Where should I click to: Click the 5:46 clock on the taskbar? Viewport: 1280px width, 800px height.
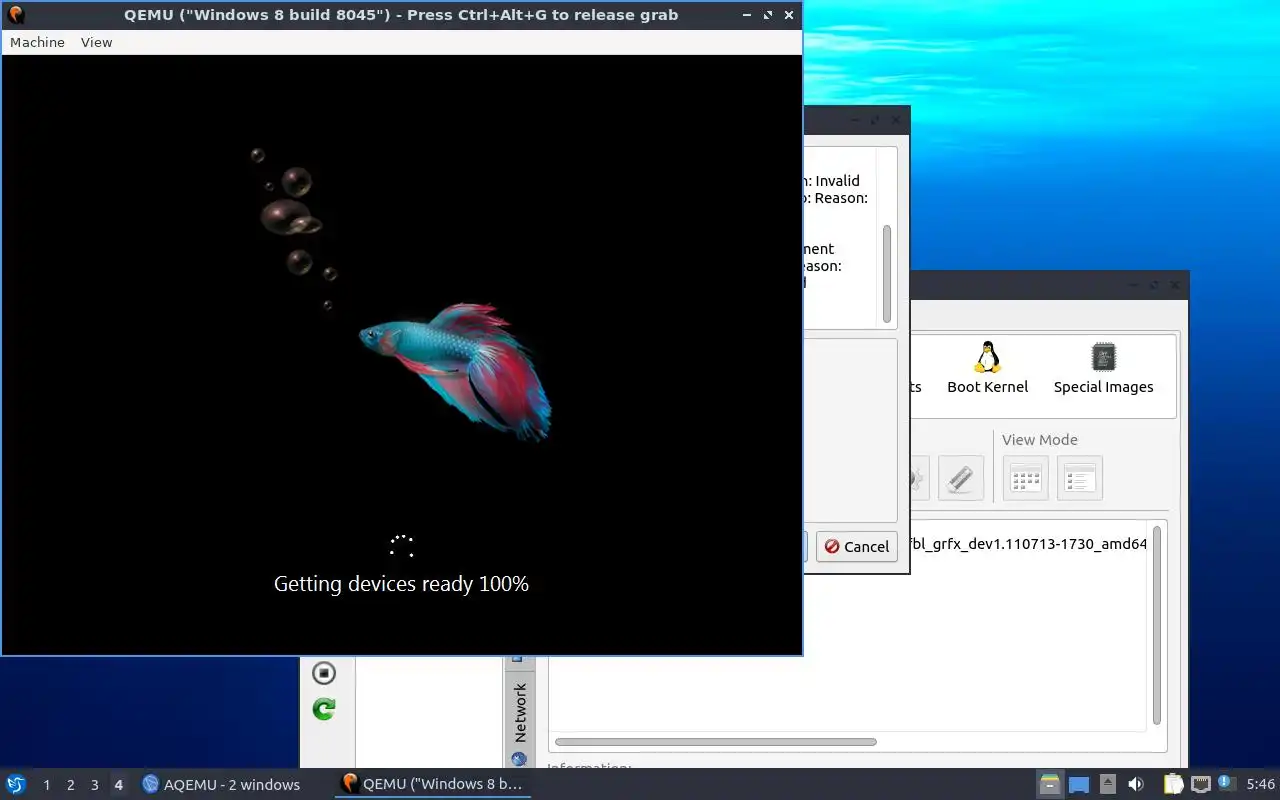1260,785
